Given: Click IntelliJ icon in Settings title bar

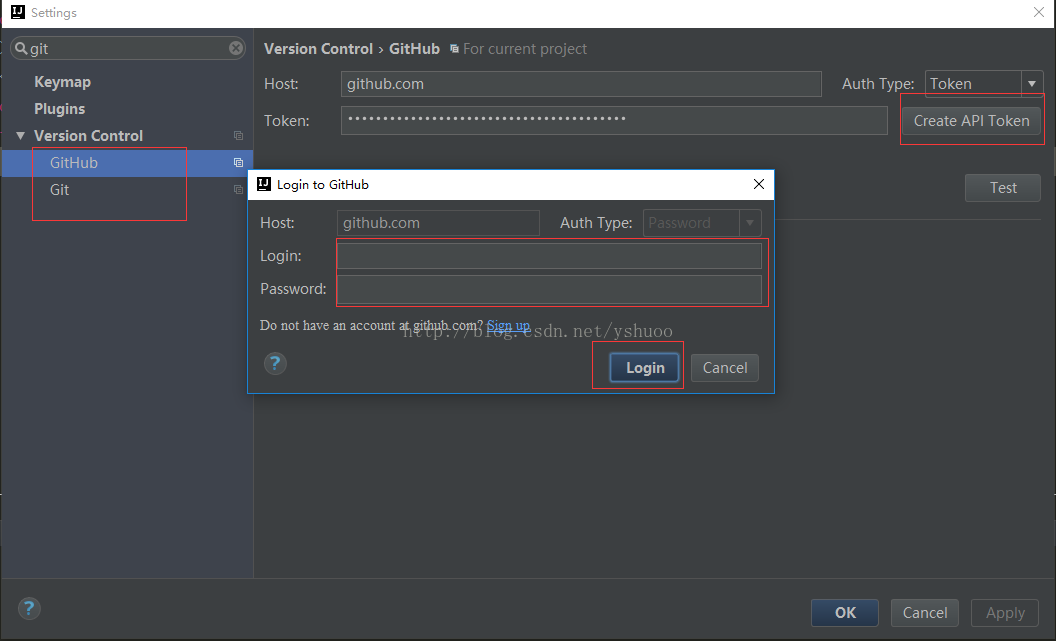Looking at the screenshot, I should pos(18,12).
